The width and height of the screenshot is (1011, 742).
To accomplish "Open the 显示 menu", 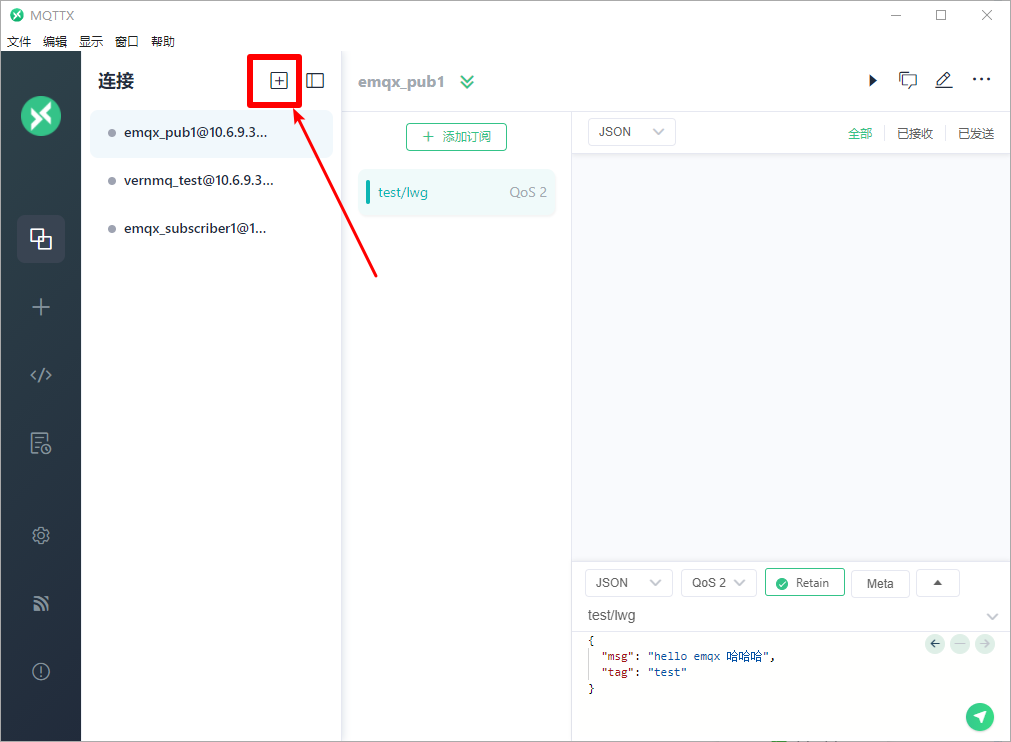I will 91,41.
